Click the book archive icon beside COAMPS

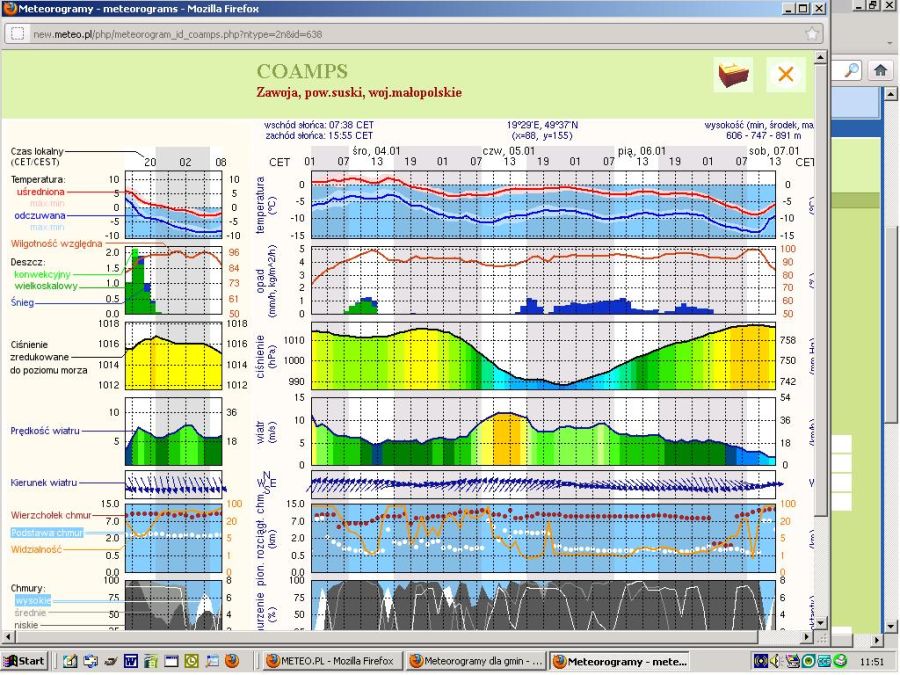click(x=733, y=75)
